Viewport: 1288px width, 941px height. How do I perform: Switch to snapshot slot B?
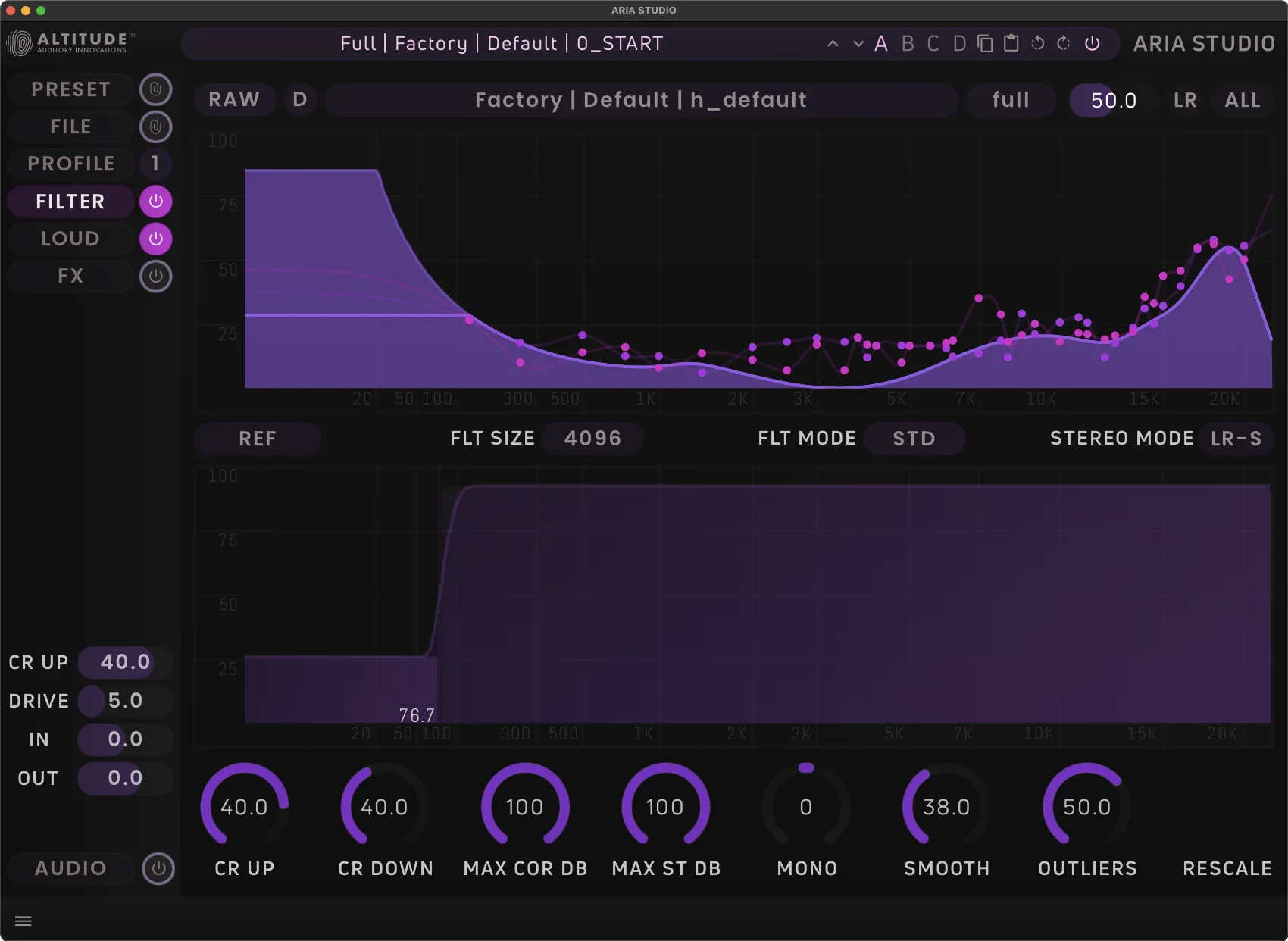point(908,43)
